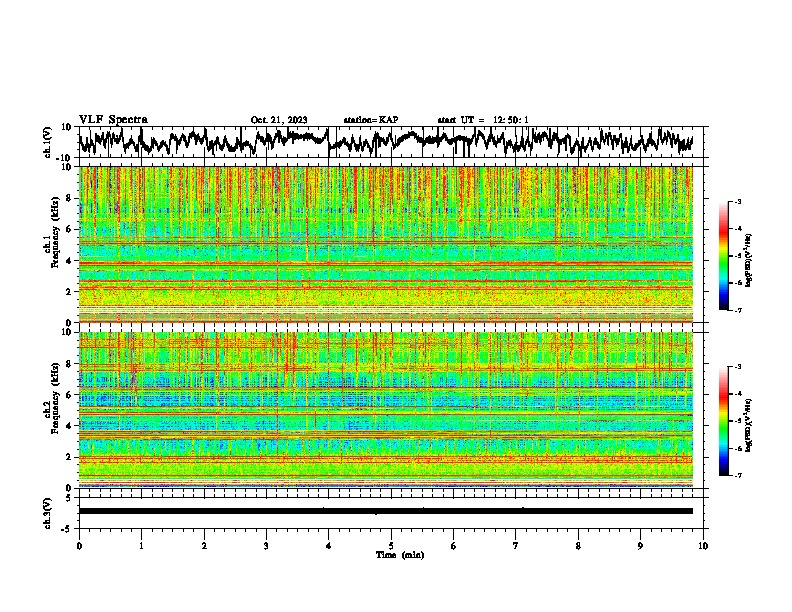Click the time axis tick label "1"

click(141, 546)
